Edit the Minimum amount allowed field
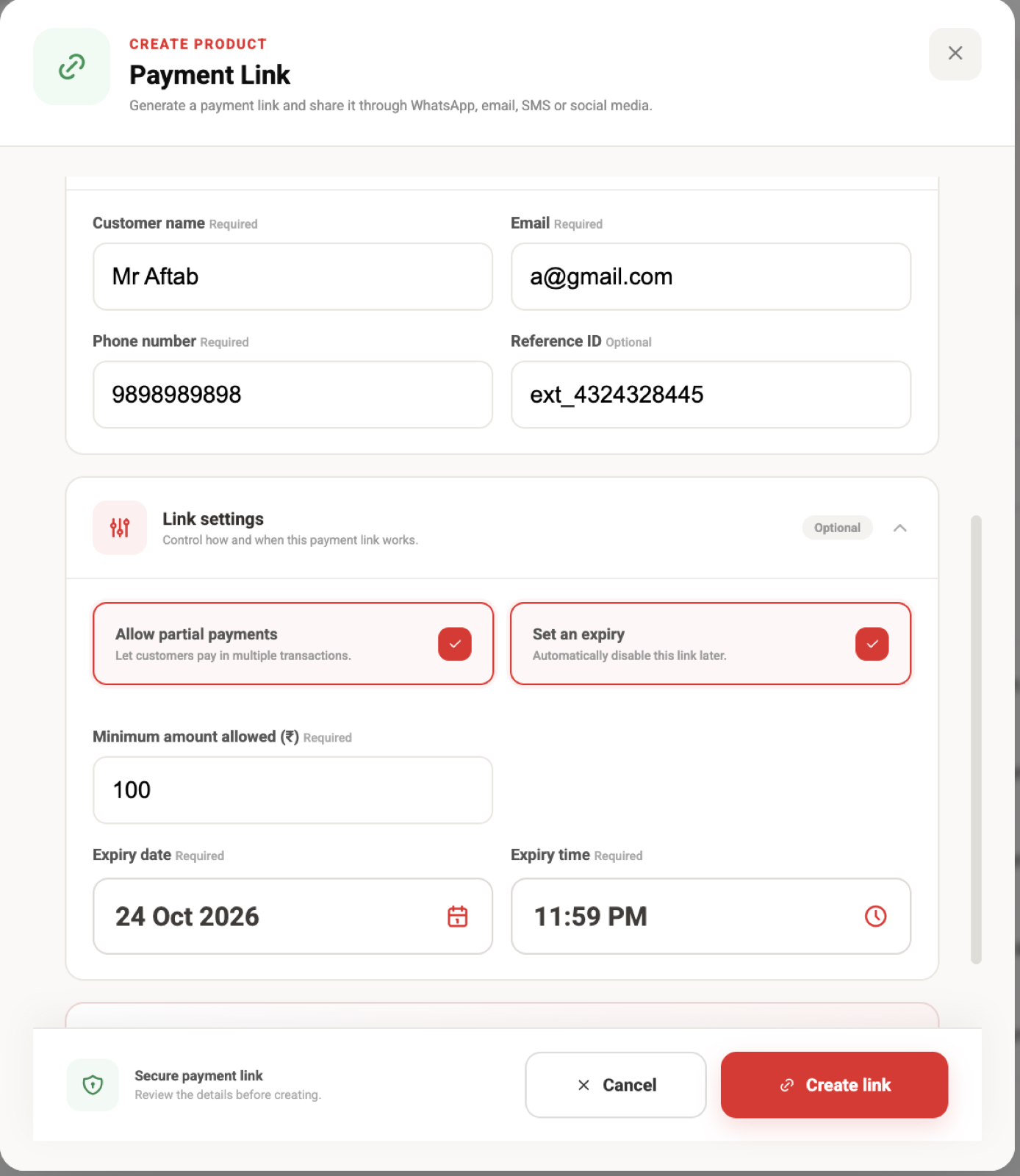The height and width of the screenshot is (1176, 1020). point(292,790)
